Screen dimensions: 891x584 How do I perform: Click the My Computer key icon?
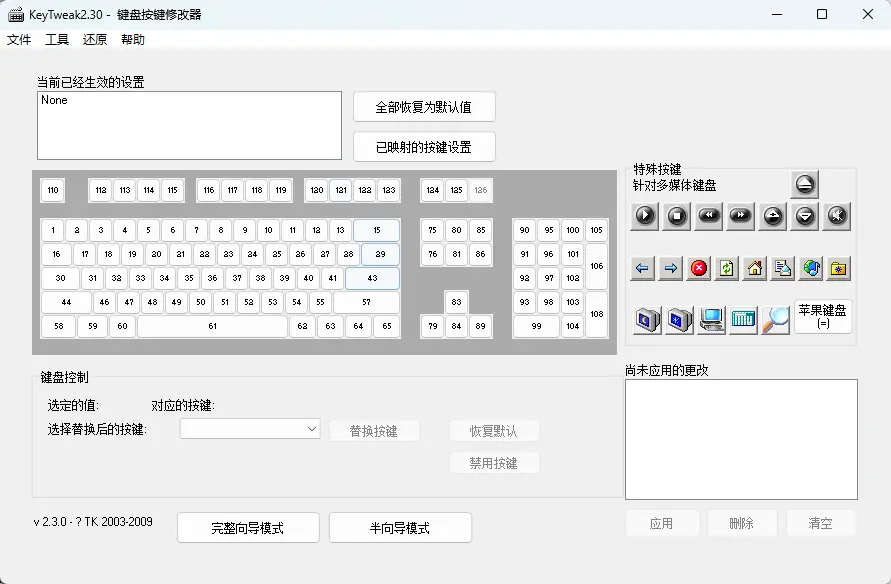(x=711, y=320)
